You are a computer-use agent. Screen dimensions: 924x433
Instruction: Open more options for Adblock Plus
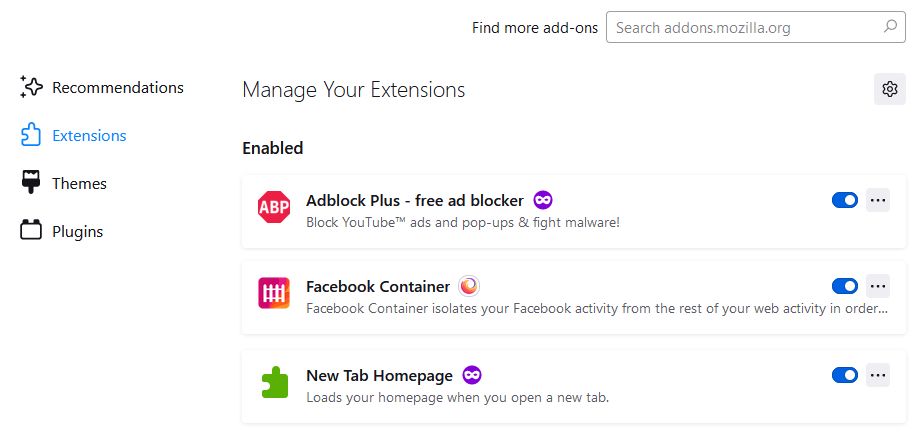[878, 200]
